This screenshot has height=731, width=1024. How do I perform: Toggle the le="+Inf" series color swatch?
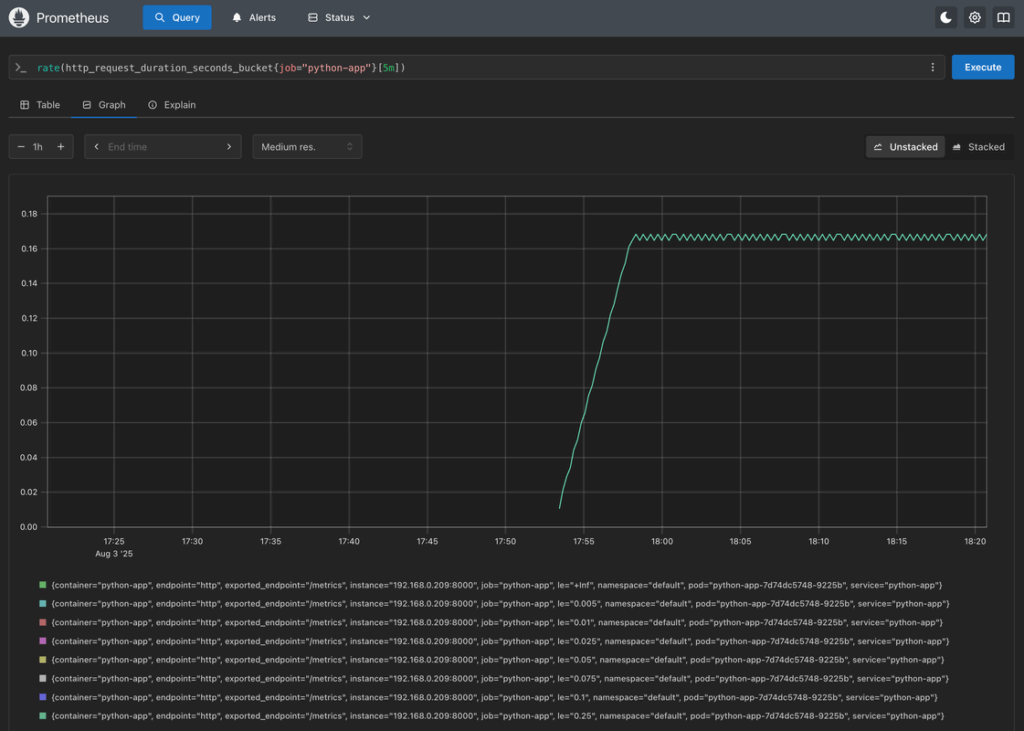(42, 585)
